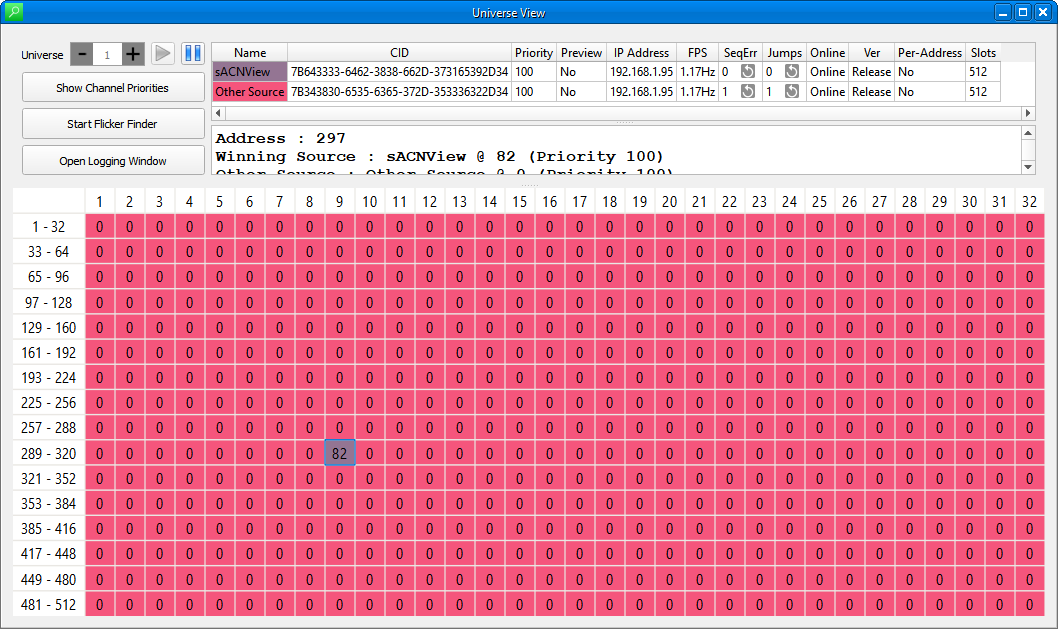
Task: Click the Universe View app icon in title bar
Action: [13, 13]
